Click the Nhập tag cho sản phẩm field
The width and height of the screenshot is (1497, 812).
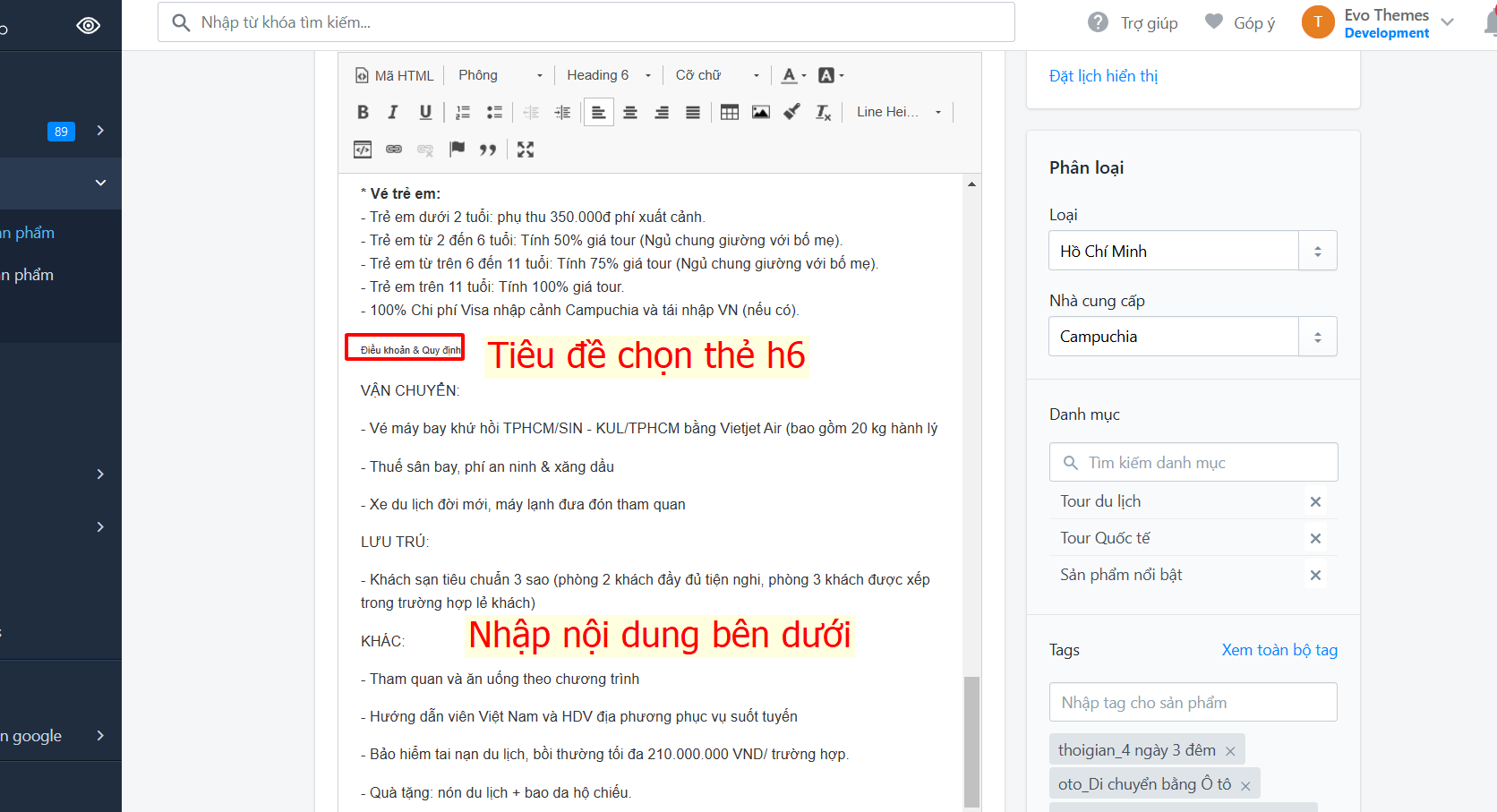click(x=1193, y=702)
